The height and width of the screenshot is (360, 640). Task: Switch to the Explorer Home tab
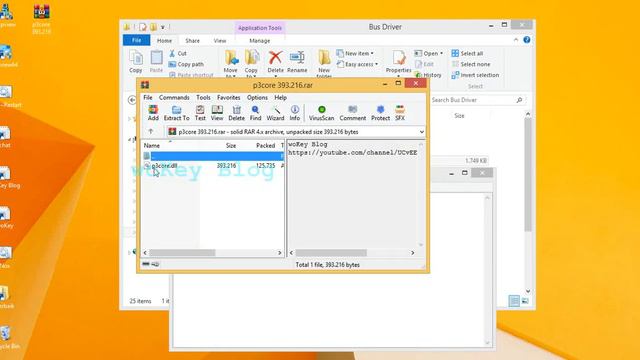[164, 40]
